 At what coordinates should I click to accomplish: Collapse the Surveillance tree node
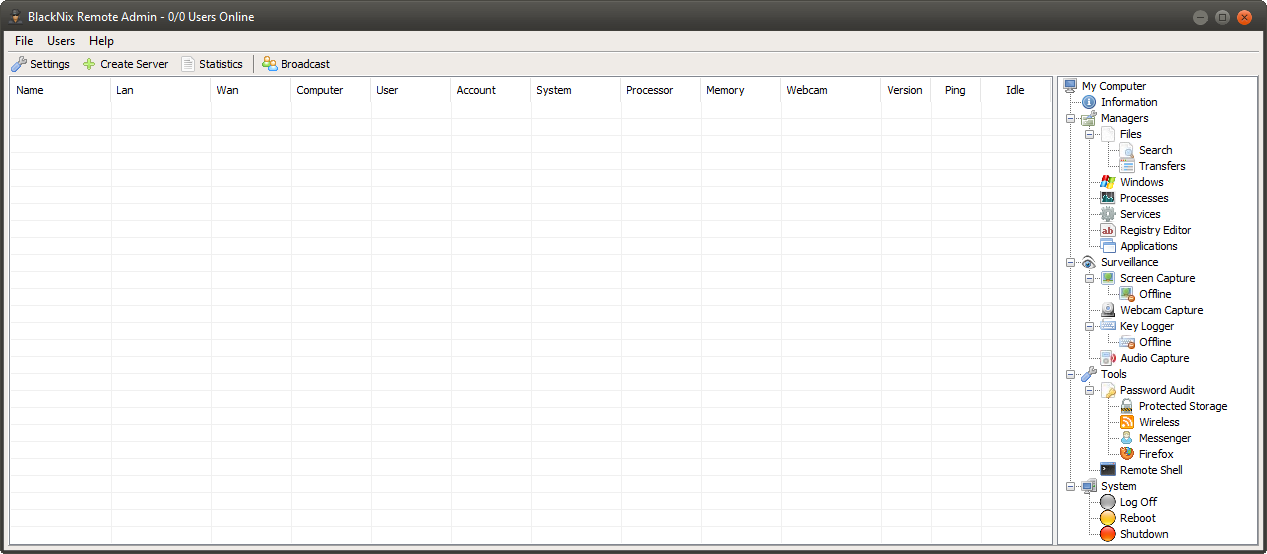click(x=1071, y=262)
